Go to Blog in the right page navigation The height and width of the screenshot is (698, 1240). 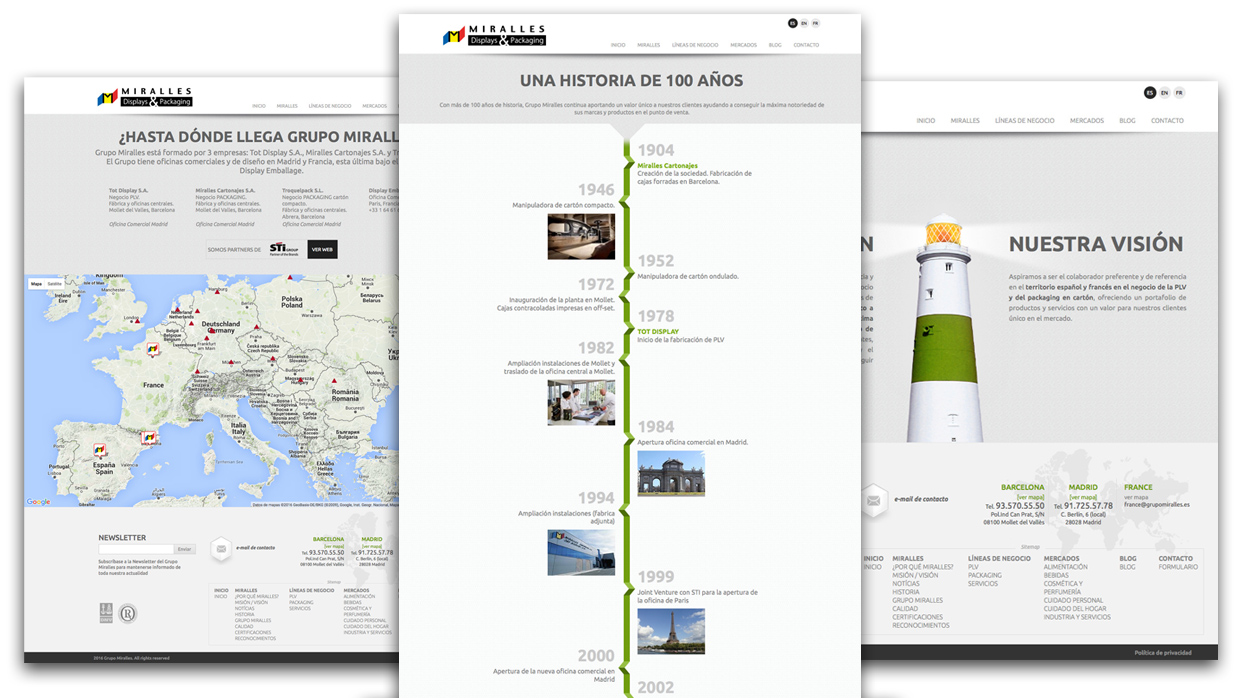pos(1127,121)
